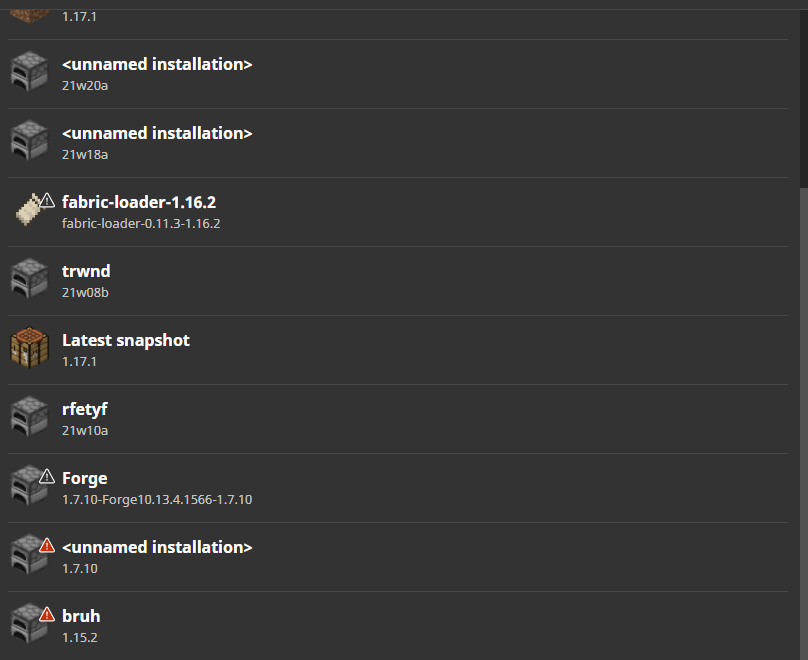
Task: Select the bruh installation title
Action: point(81,616)
